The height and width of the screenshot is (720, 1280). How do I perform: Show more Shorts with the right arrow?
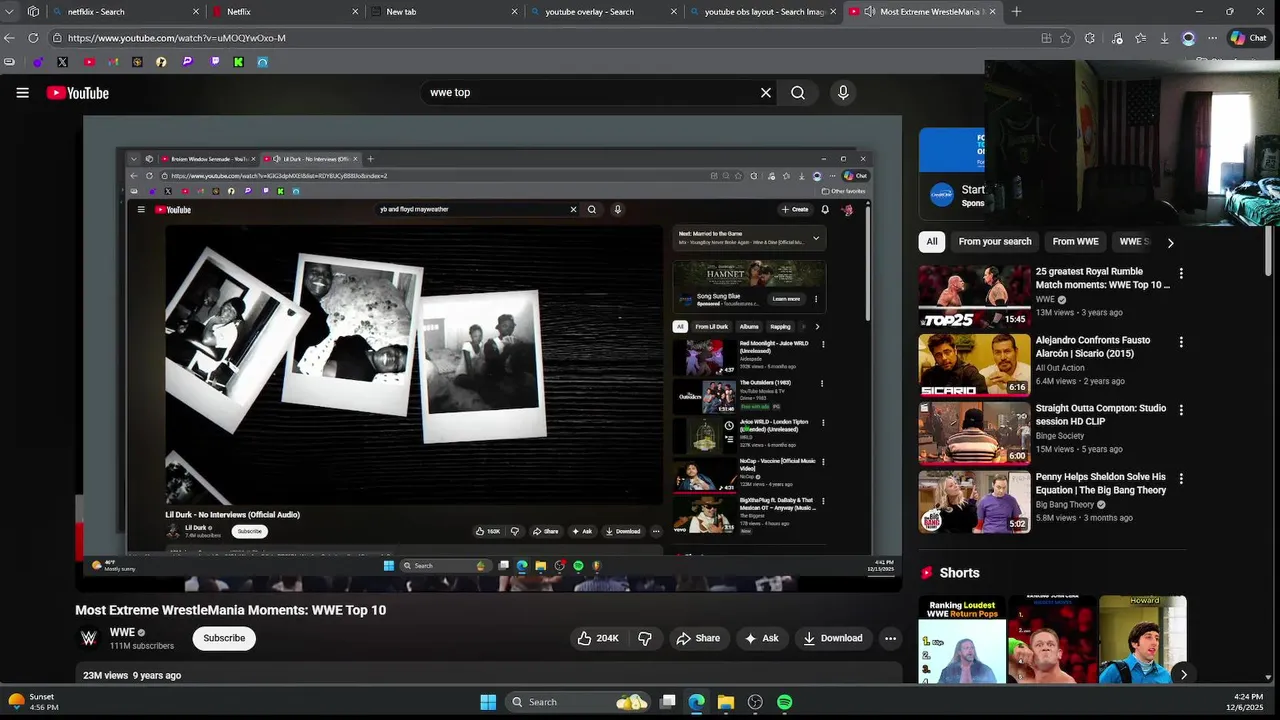click(1183, 674)
